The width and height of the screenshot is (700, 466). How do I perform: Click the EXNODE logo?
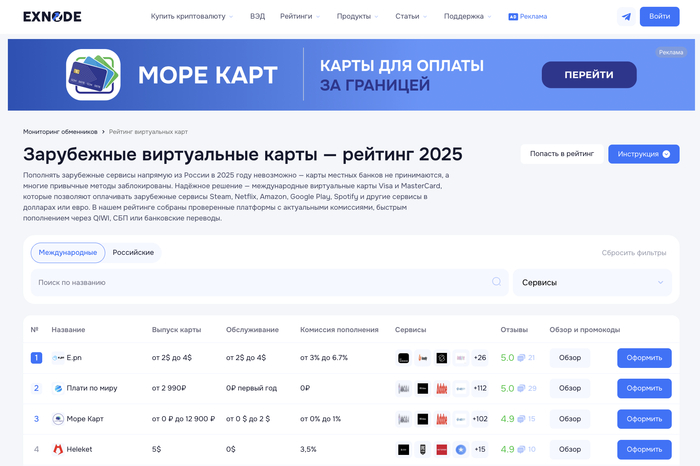coord(53,16)
